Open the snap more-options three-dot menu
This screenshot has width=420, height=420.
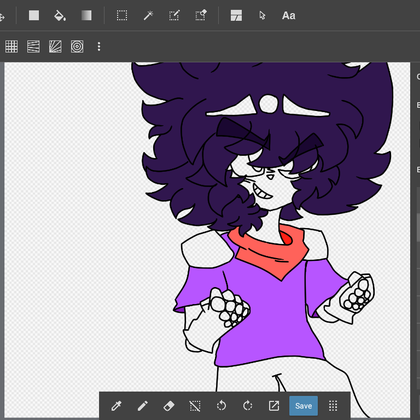(99, 46)
